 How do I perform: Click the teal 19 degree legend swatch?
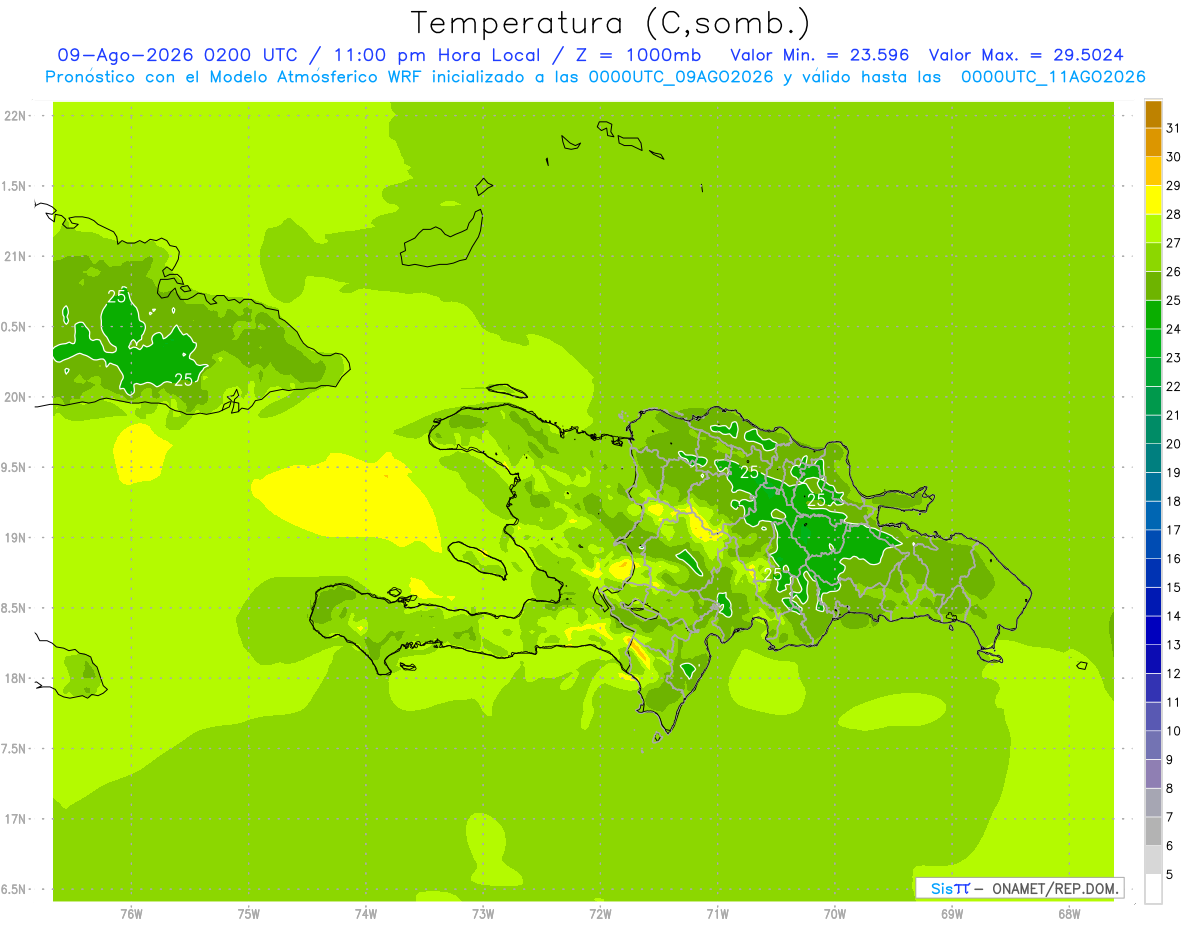[x=1153, y=458]
